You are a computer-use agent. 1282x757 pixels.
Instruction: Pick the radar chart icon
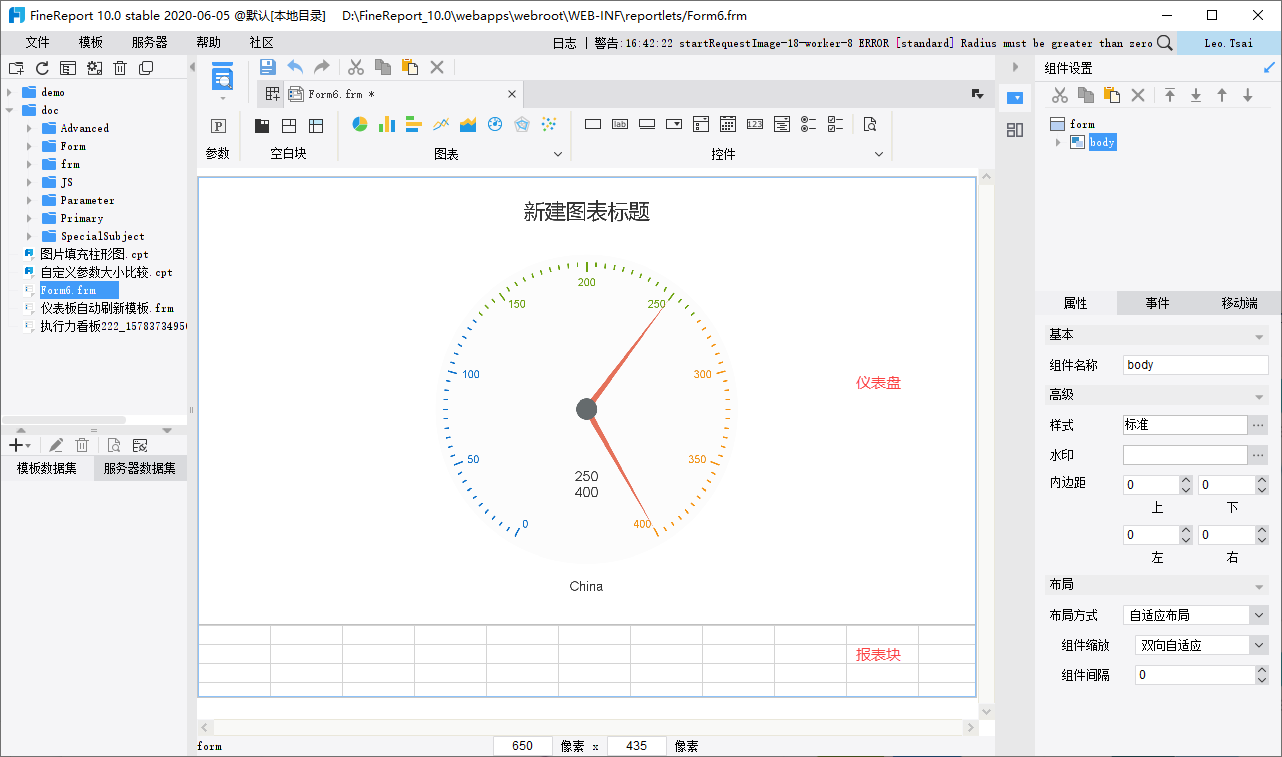pyautogui.click(x=521, y=124)
